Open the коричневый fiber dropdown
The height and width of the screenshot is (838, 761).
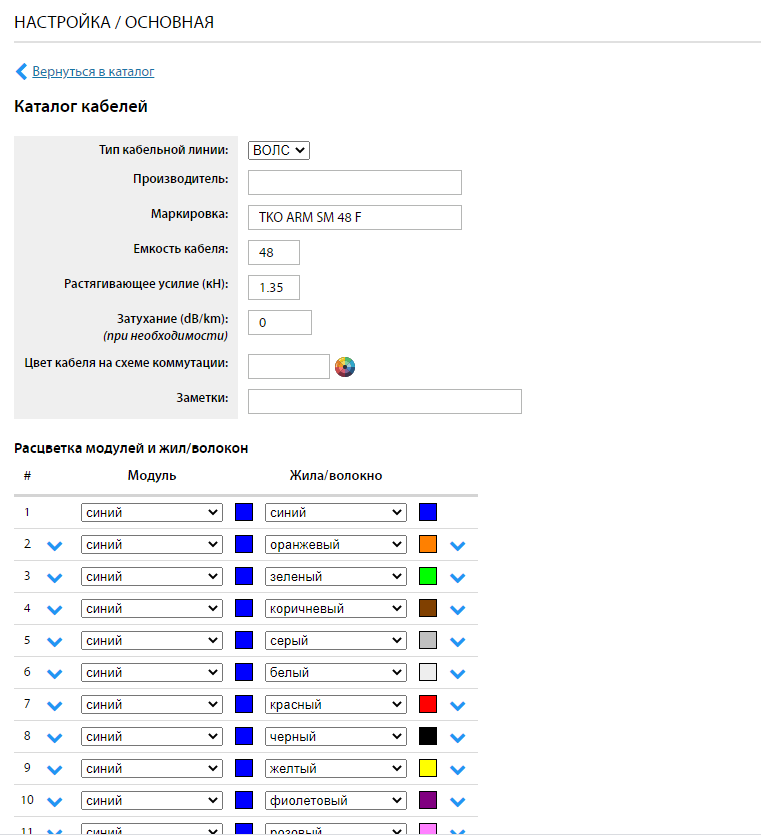[336, 609]
